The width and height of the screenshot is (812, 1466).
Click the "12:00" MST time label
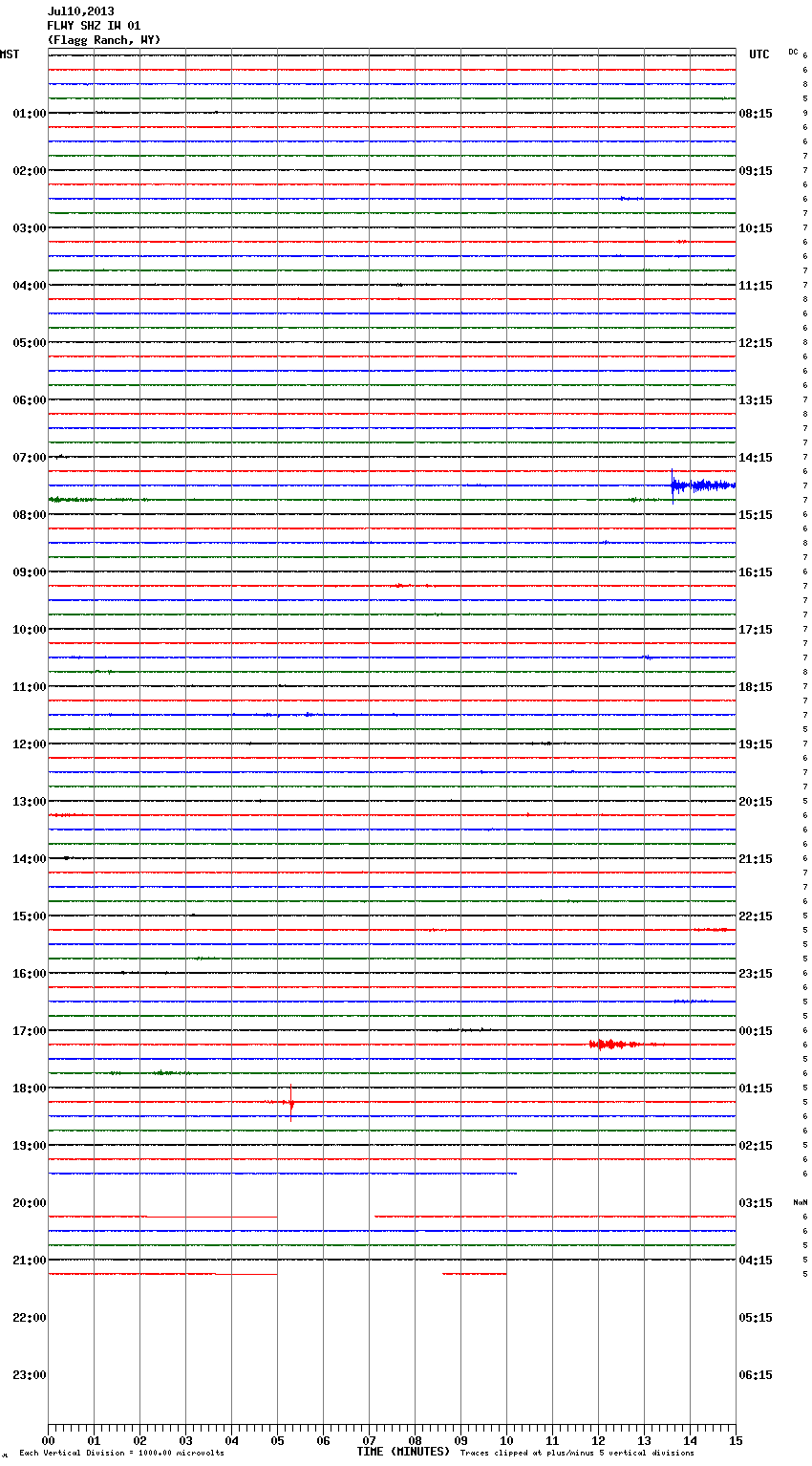(x=30, y=744)
